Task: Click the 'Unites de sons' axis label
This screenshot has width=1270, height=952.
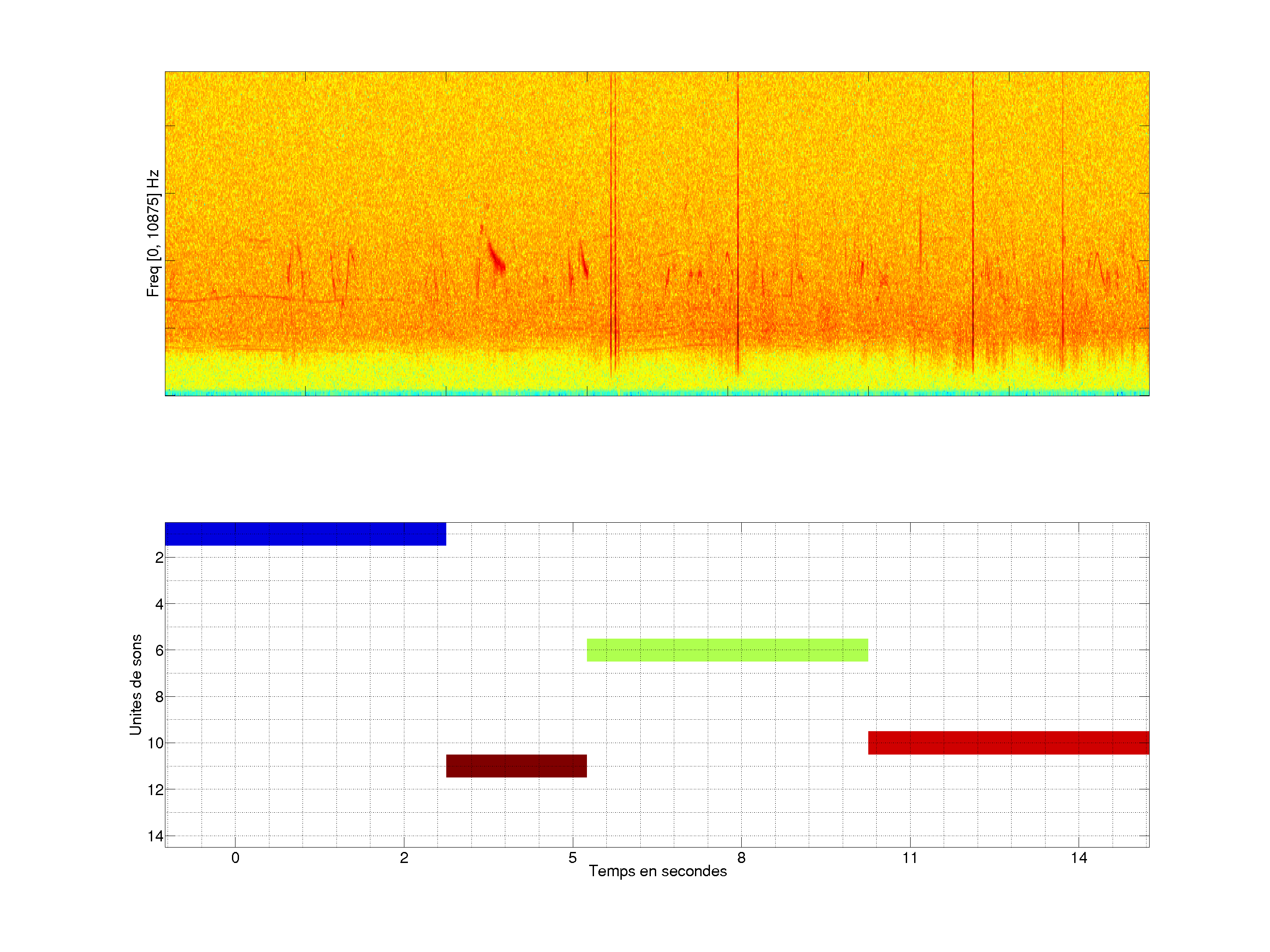Action: [135, 684]
